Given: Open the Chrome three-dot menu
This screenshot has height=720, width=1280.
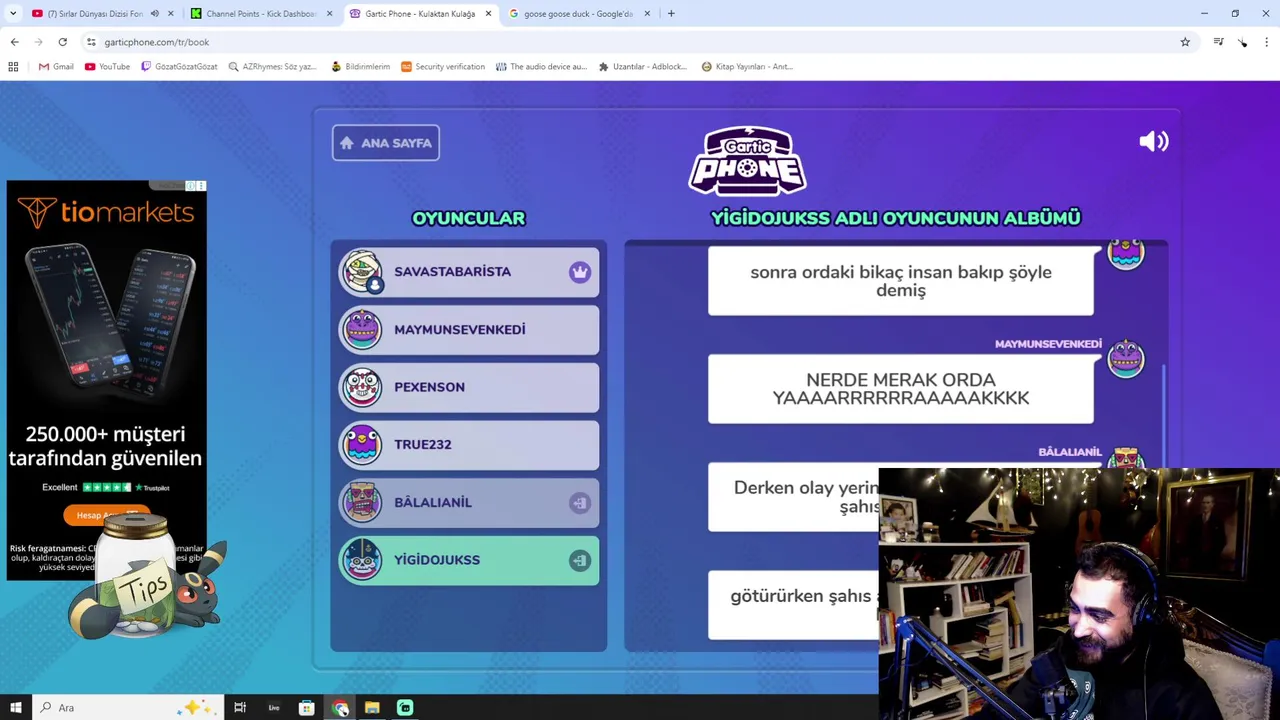Looking at the screenshot, I should pos(1266,42).
